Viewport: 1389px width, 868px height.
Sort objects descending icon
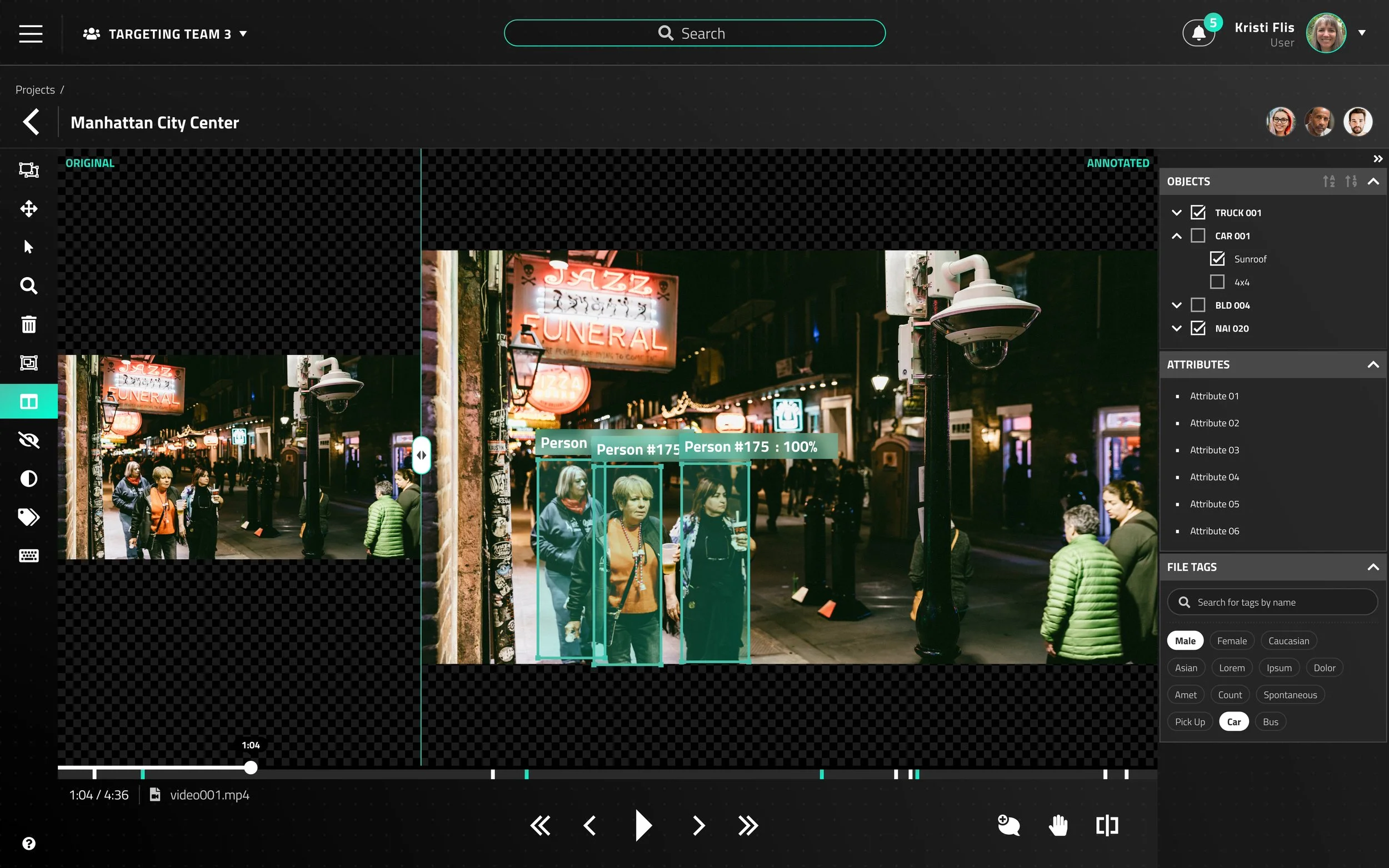pos(1351,182)
